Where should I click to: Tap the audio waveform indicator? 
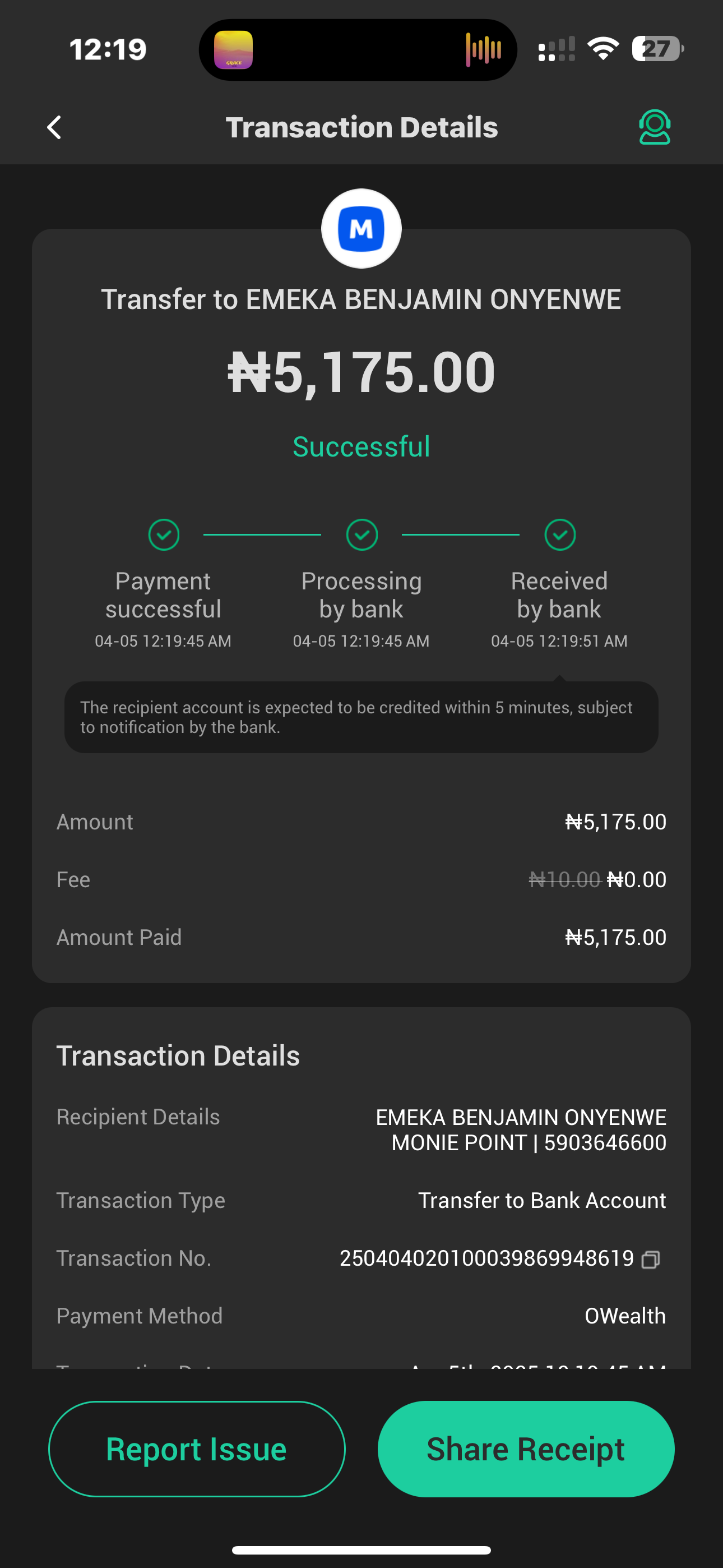click(x=484, y=49)
